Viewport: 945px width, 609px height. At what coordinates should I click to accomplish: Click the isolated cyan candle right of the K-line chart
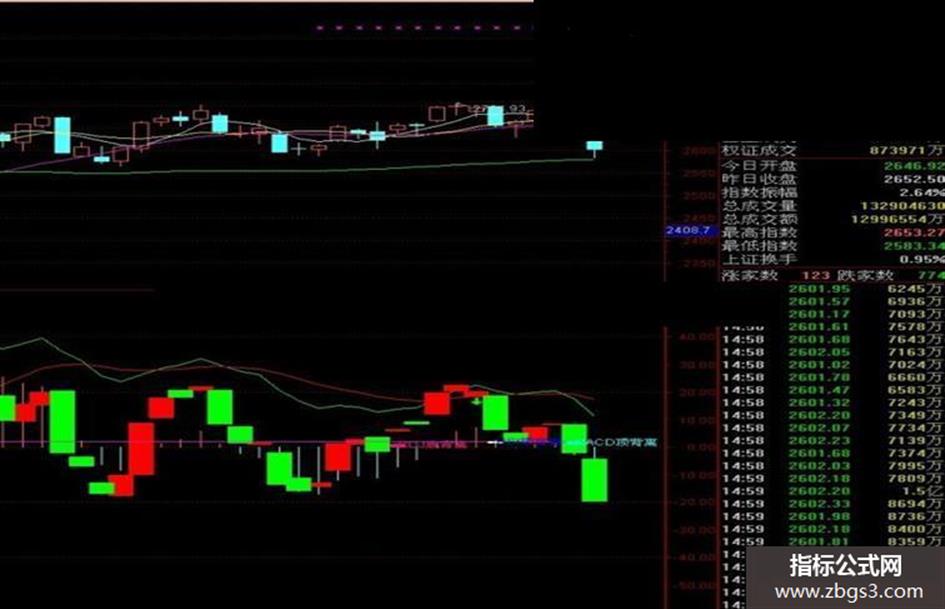594,146
